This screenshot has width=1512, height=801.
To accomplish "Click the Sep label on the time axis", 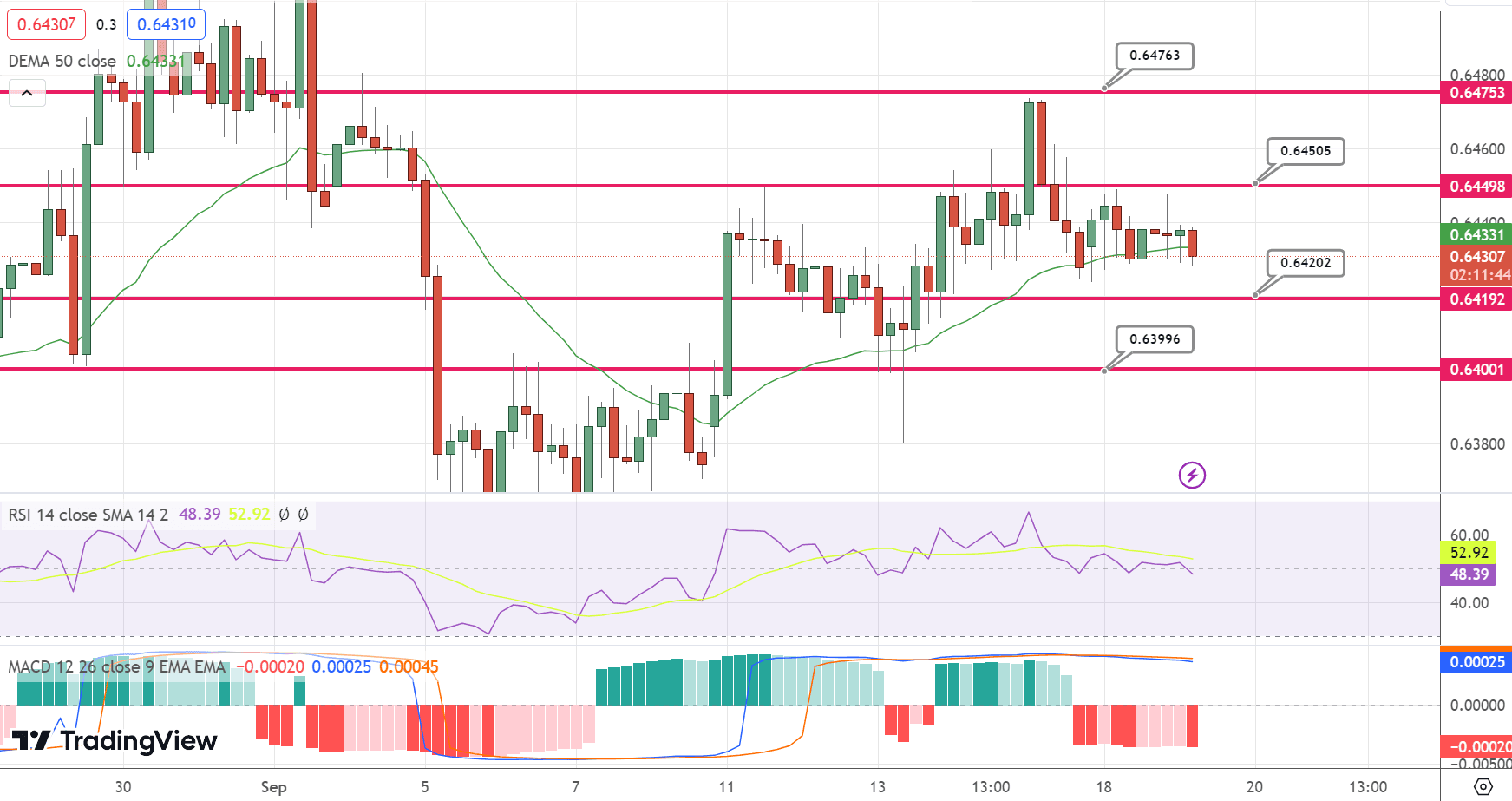I will (x=273, y=787).
